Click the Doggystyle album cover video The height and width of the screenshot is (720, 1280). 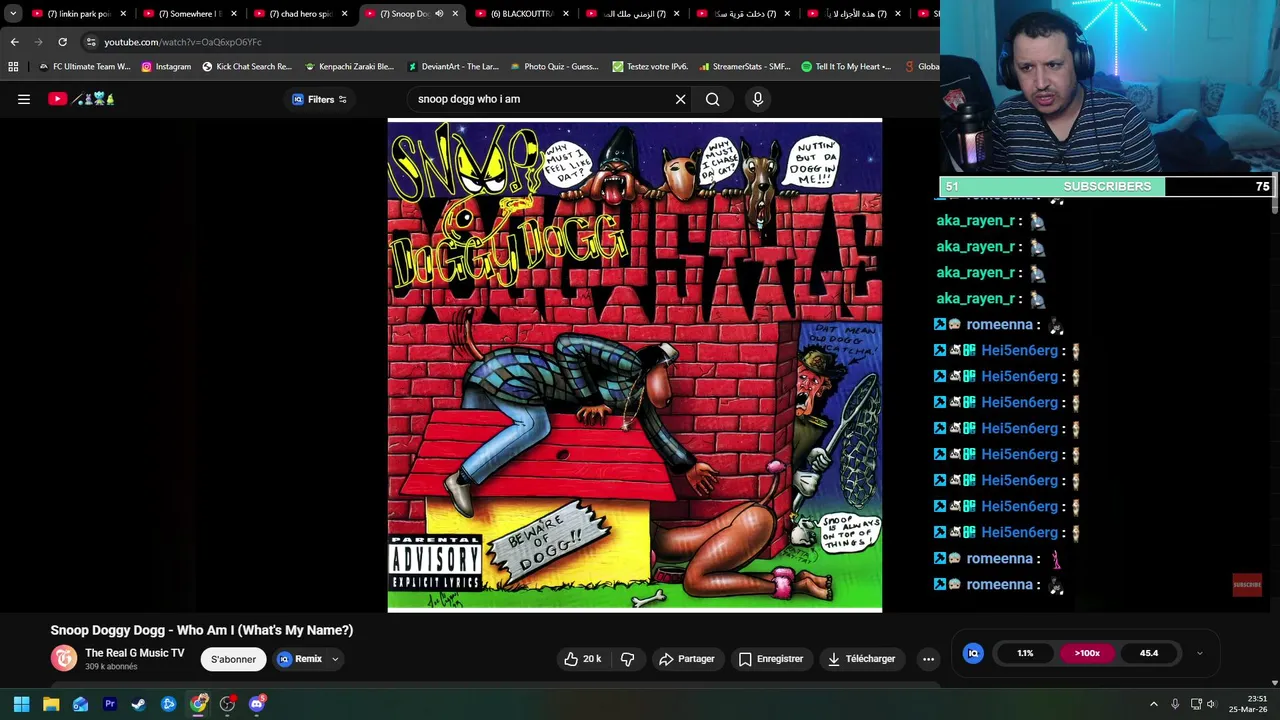pos(635,365)
